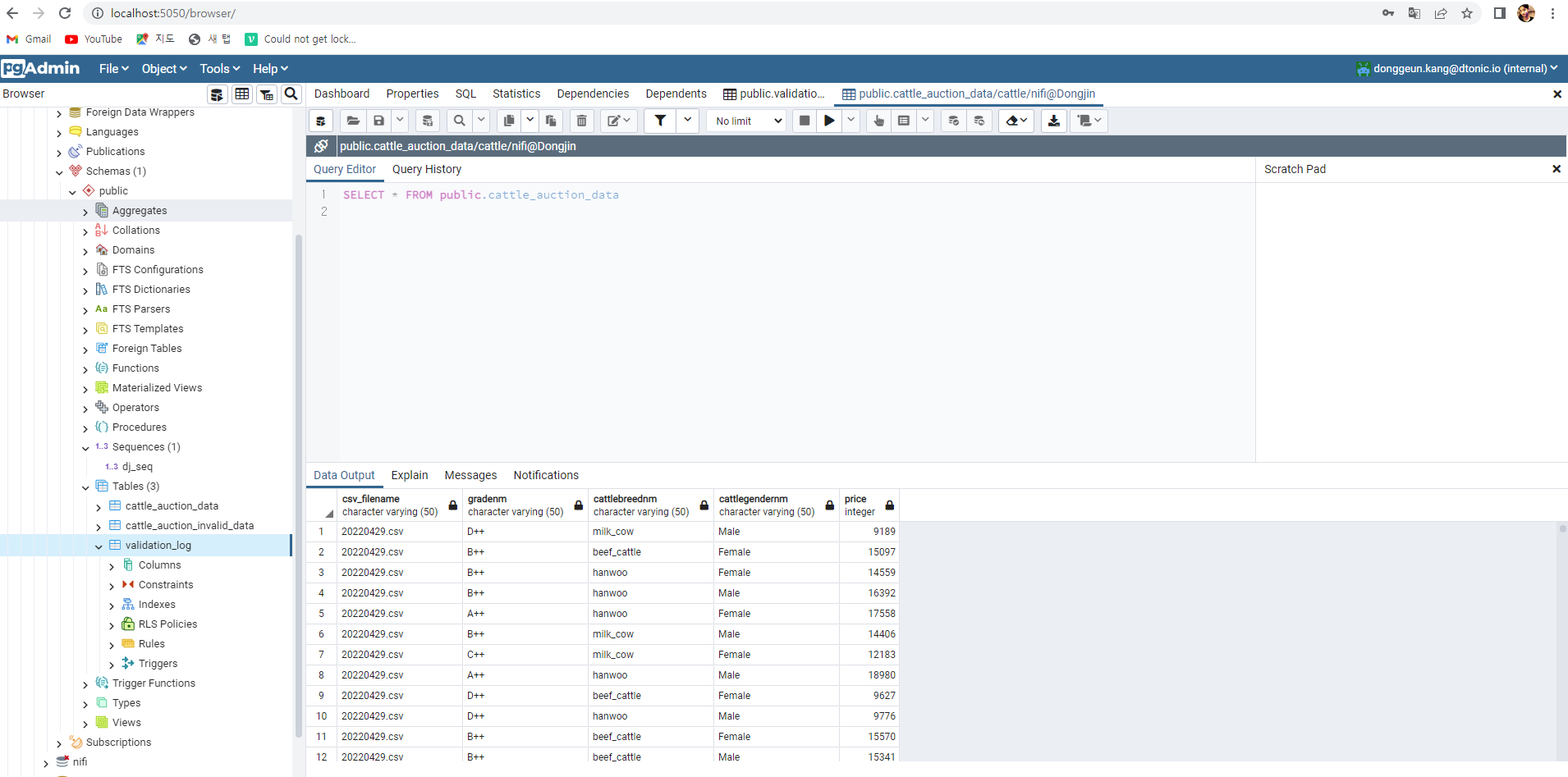This screenshot has width=1568, height=777.
Task: Click the Save file icon
Action: pos(378,121)
